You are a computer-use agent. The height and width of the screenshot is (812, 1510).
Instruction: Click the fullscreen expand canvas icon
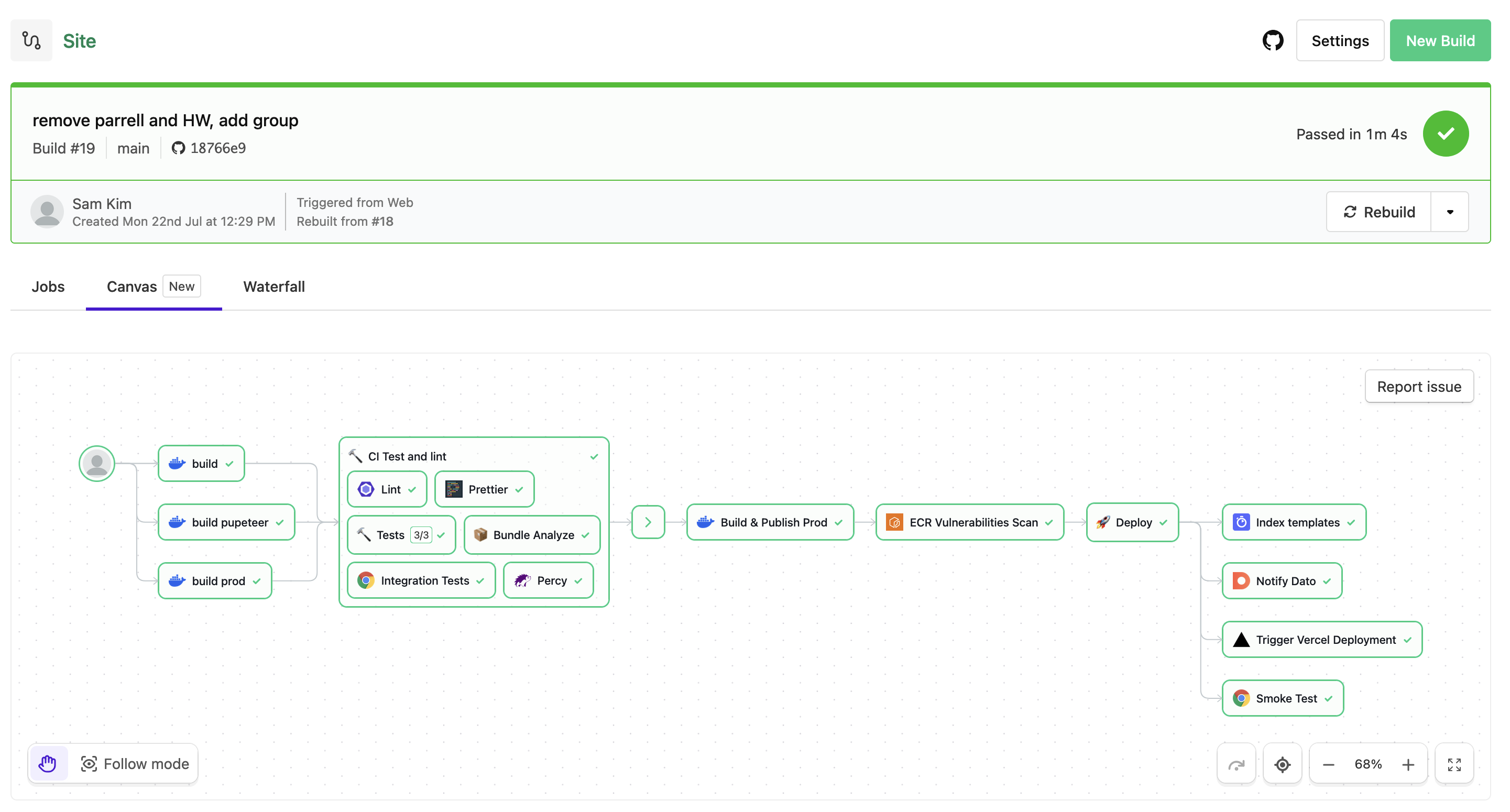pyautogui.click(x=1454, y=764)
